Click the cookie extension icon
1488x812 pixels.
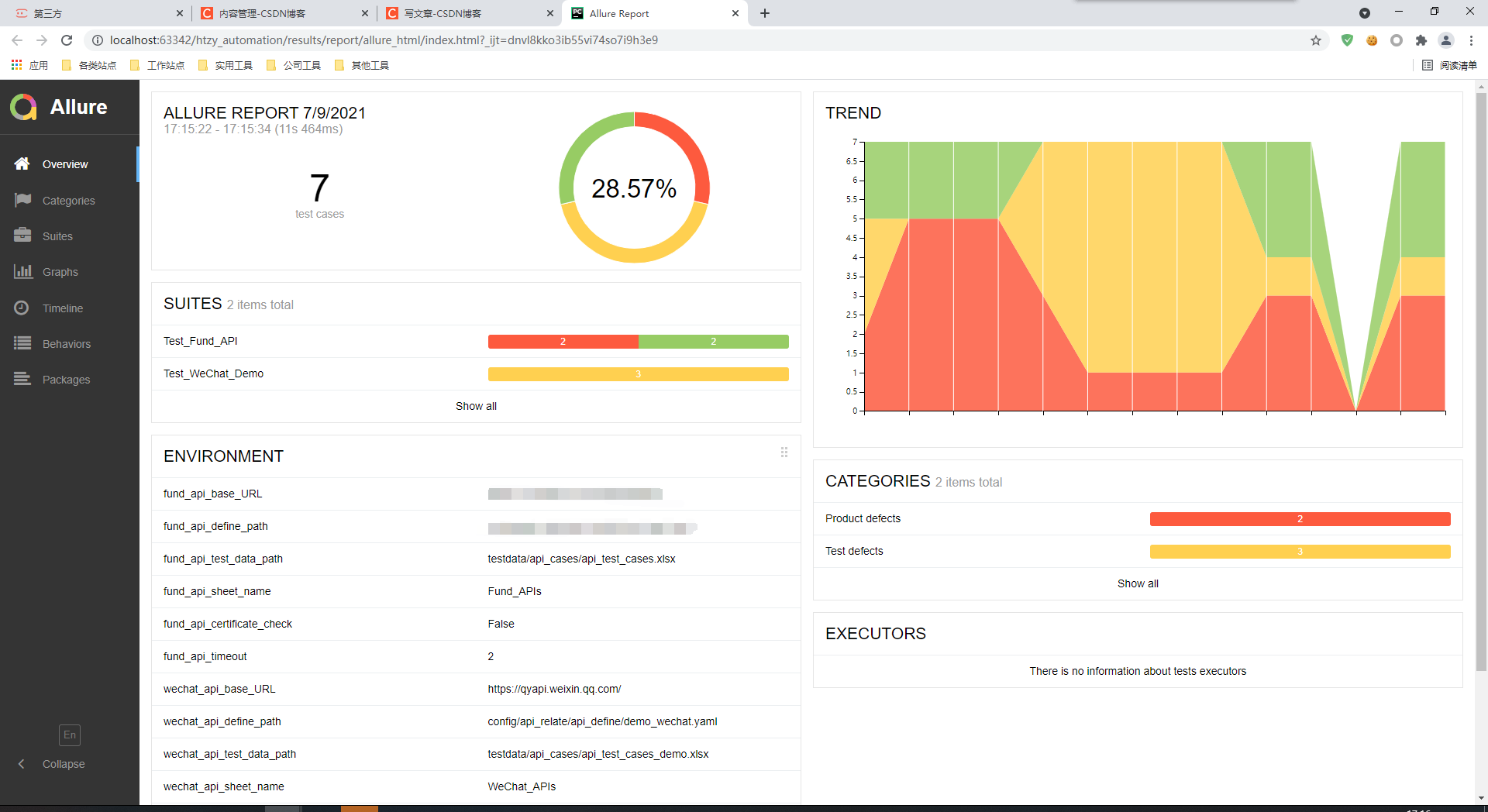(x=1372, y=40)
